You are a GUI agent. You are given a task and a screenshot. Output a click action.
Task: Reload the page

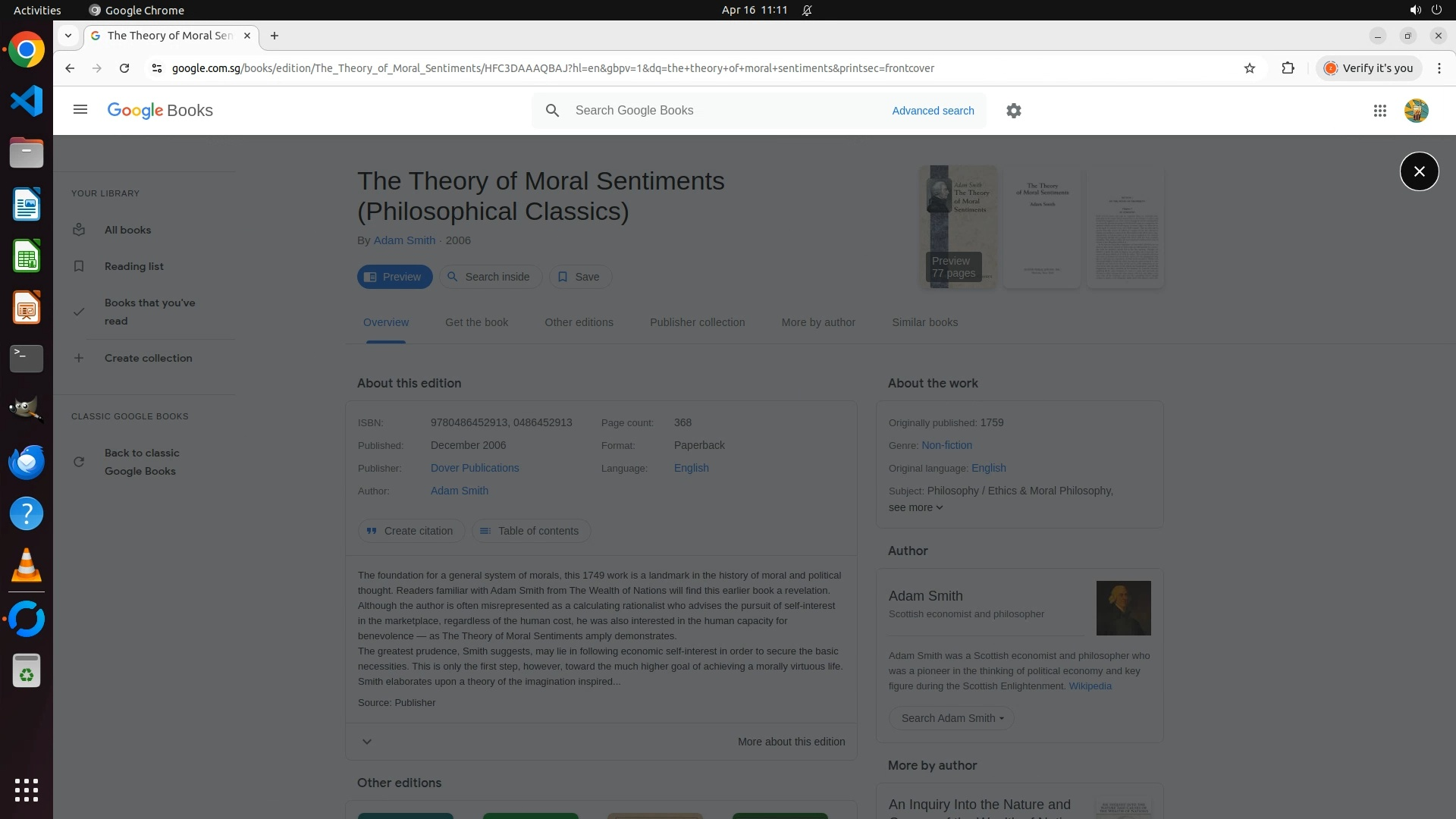pyautogui.click(x=124, y=68)
